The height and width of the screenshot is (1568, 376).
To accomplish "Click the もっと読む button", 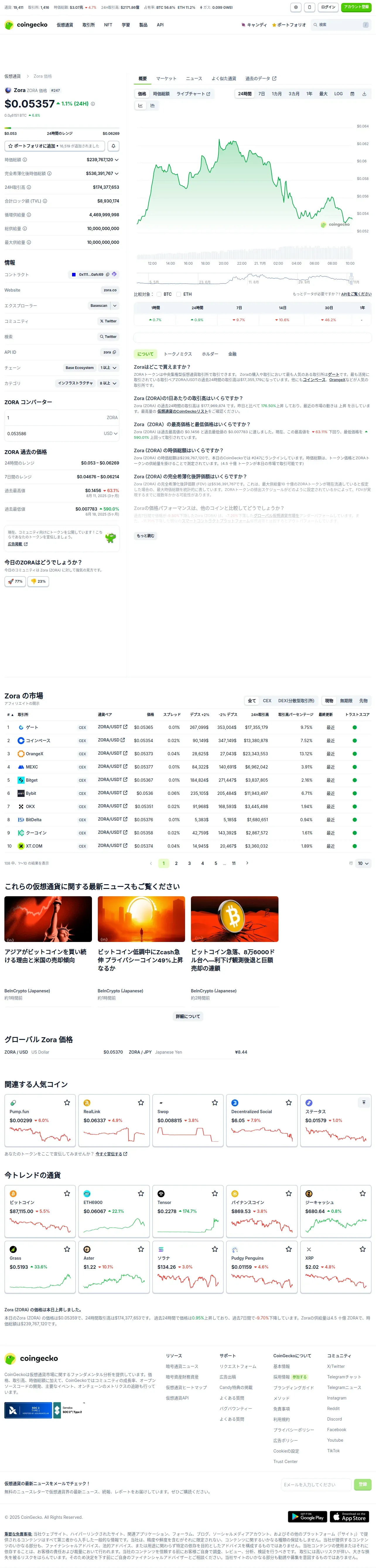I will click(x=146, y=536).
